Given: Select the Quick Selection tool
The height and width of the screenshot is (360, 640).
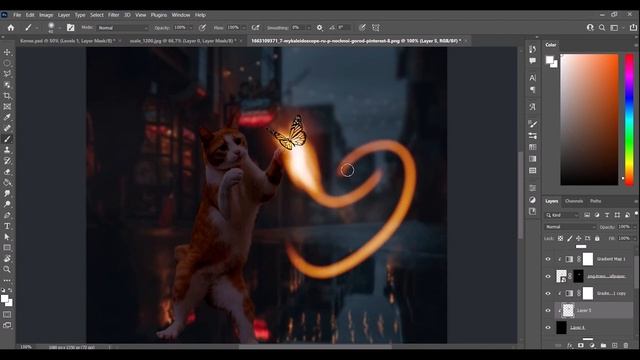Looking at the screenshot, I should pos(7,85).
